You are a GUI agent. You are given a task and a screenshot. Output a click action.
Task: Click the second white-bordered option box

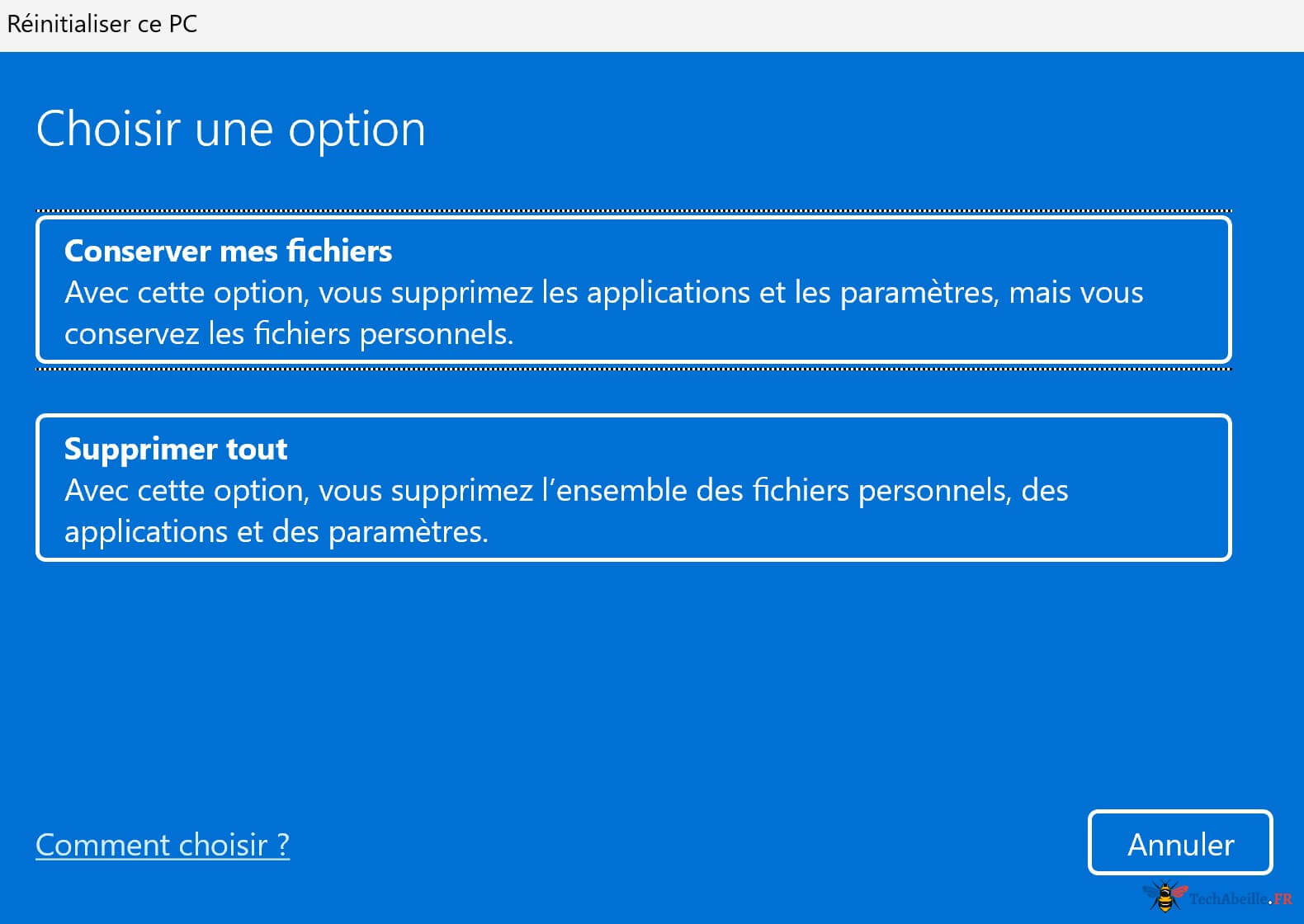(x=633, y=488)
